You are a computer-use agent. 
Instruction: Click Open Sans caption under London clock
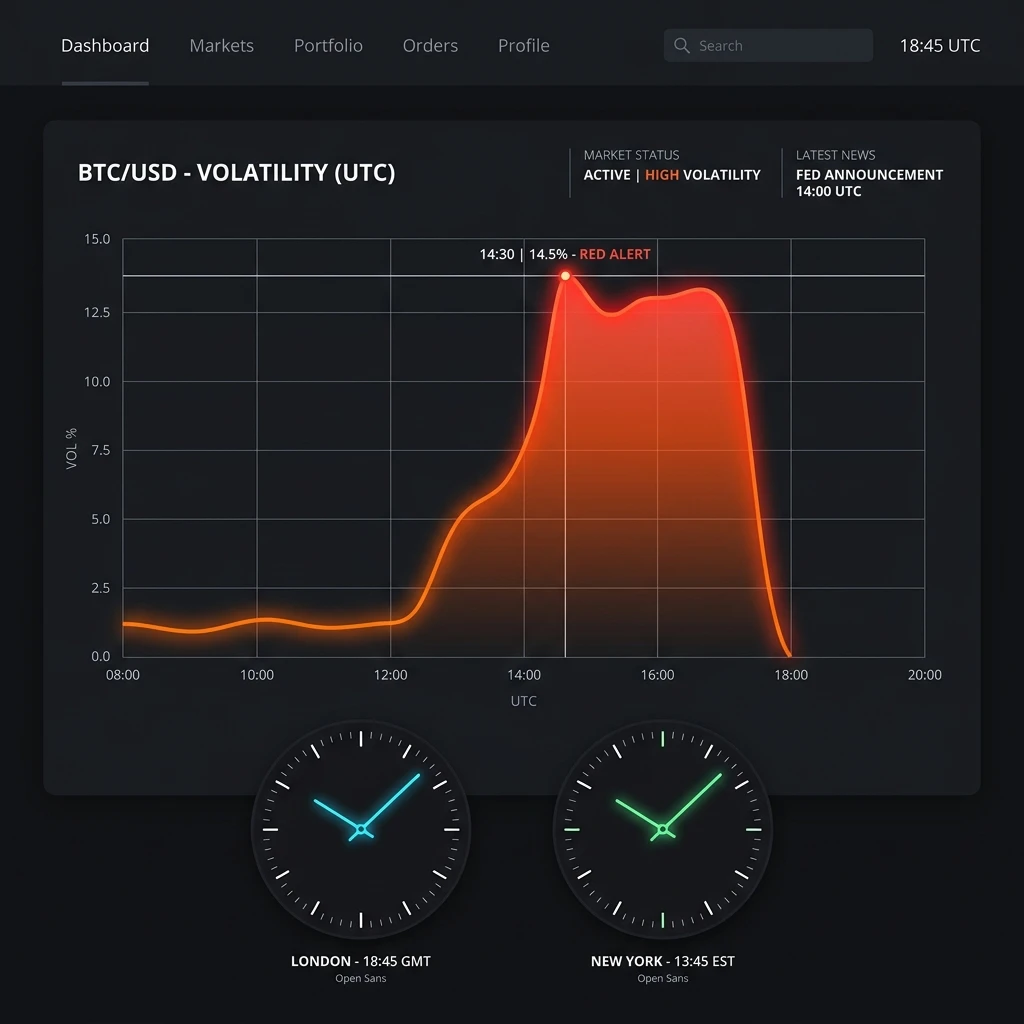(360, 978)
